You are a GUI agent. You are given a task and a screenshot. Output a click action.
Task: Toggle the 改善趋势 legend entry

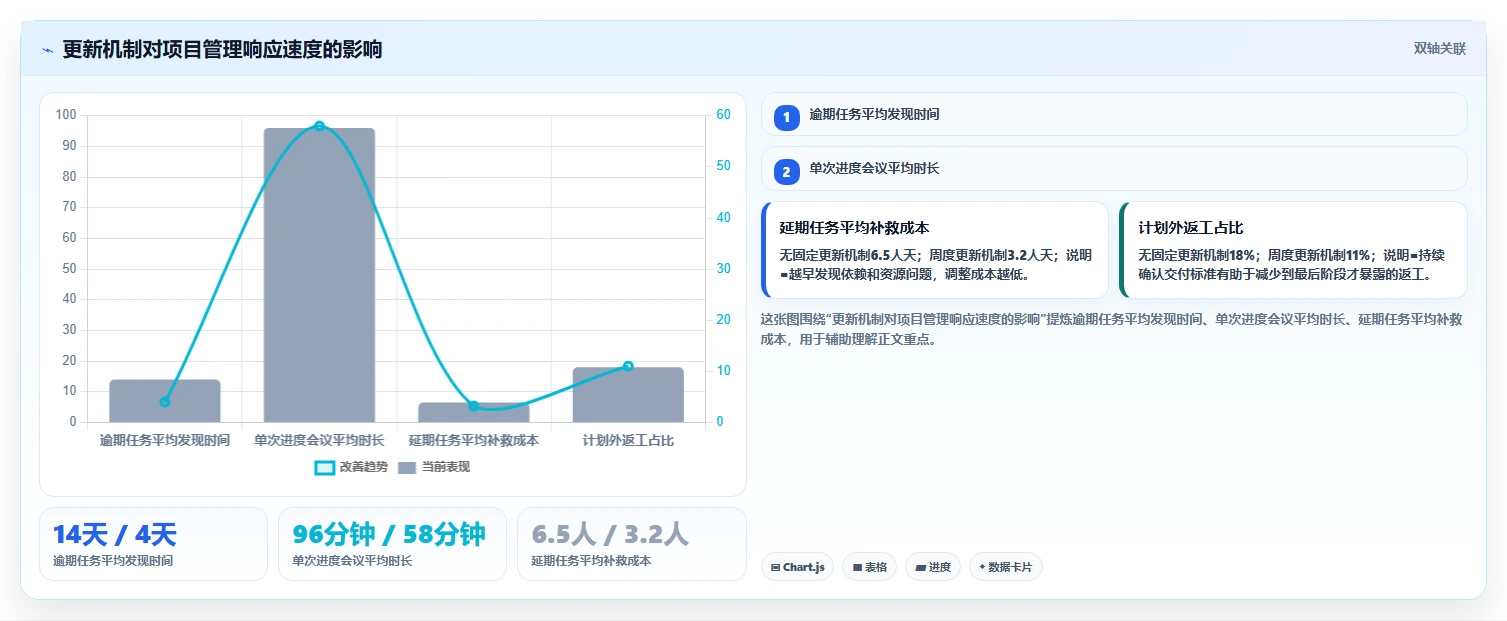[x=350, y=467]
